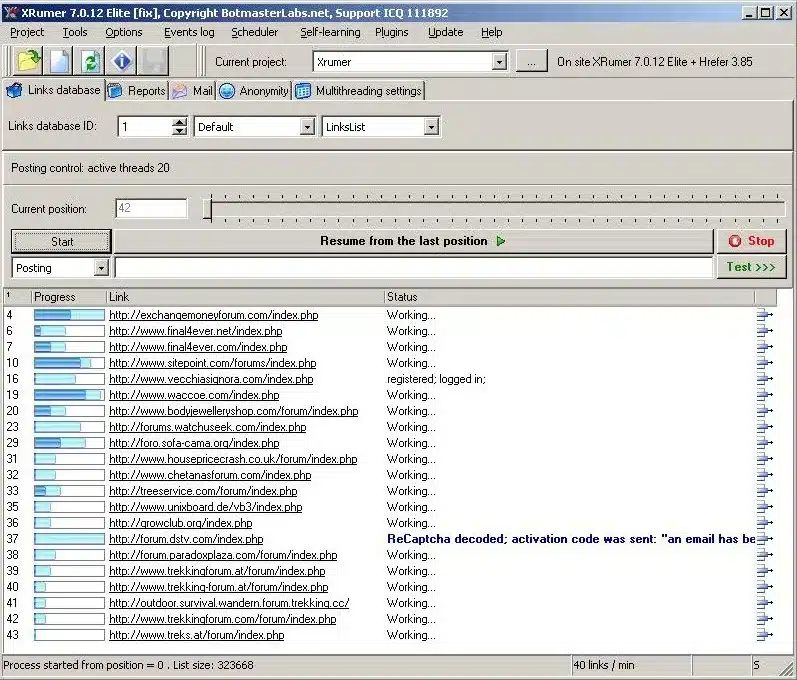
Task: Click the open folder toolbar icon
Action: pos(29,61)
